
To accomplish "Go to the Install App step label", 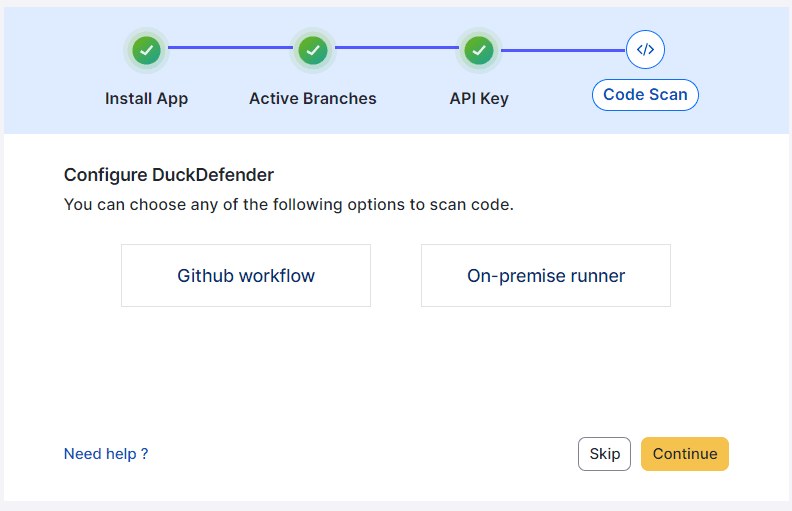I will [146, 98].
